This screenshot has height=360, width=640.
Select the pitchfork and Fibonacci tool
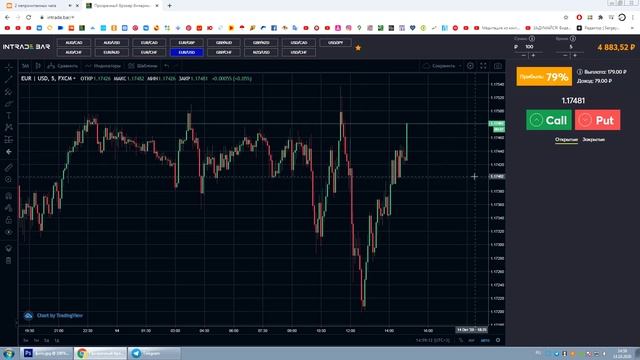click(x=9, y=91)
